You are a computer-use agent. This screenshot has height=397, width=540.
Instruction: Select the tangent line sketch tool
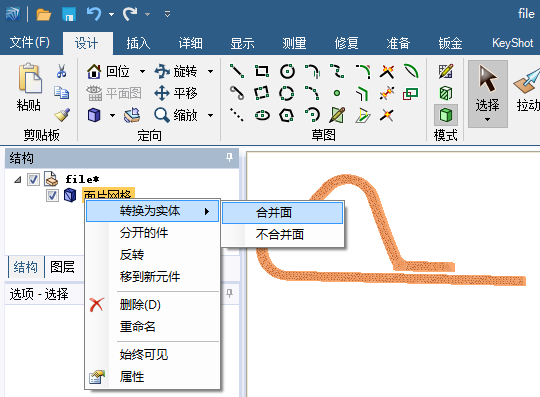point(237,93)
